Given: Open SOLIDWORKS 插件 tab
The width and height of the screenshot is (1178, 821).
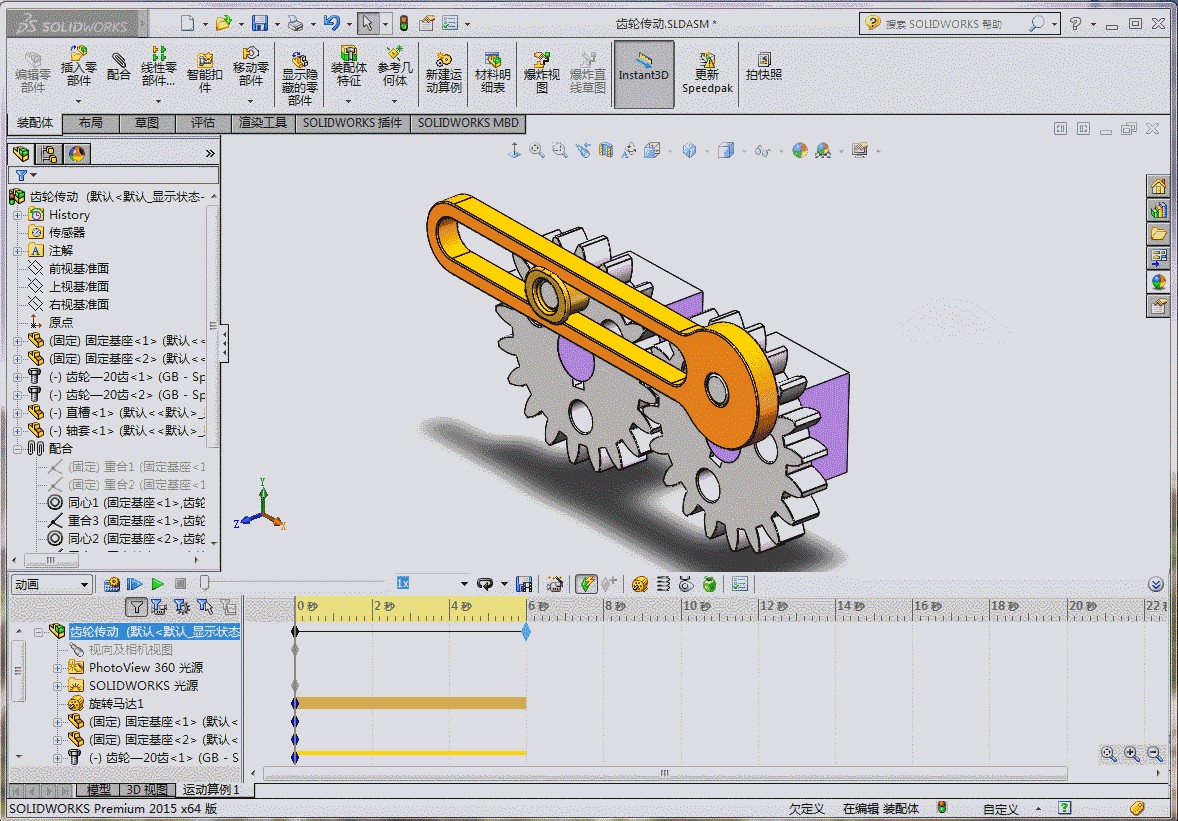Looking at the screenshot, I should pyautogui.click(x=352, y=122).
